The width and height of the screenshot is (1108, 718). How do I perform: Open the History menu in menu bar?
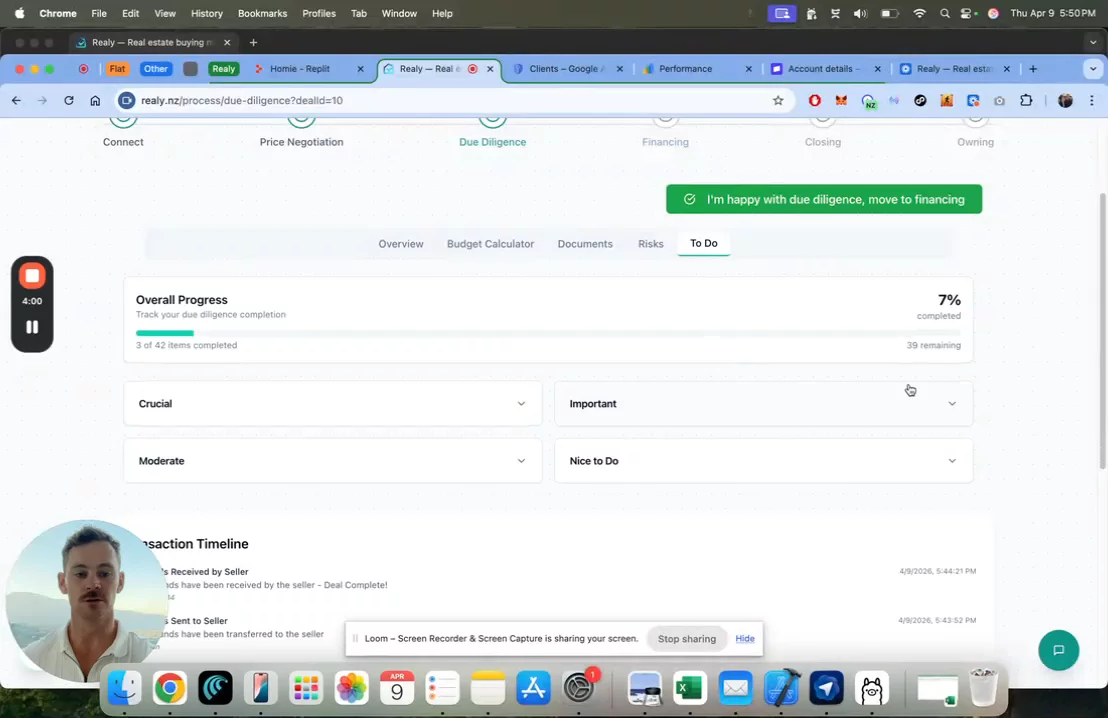tap(206, 13)
